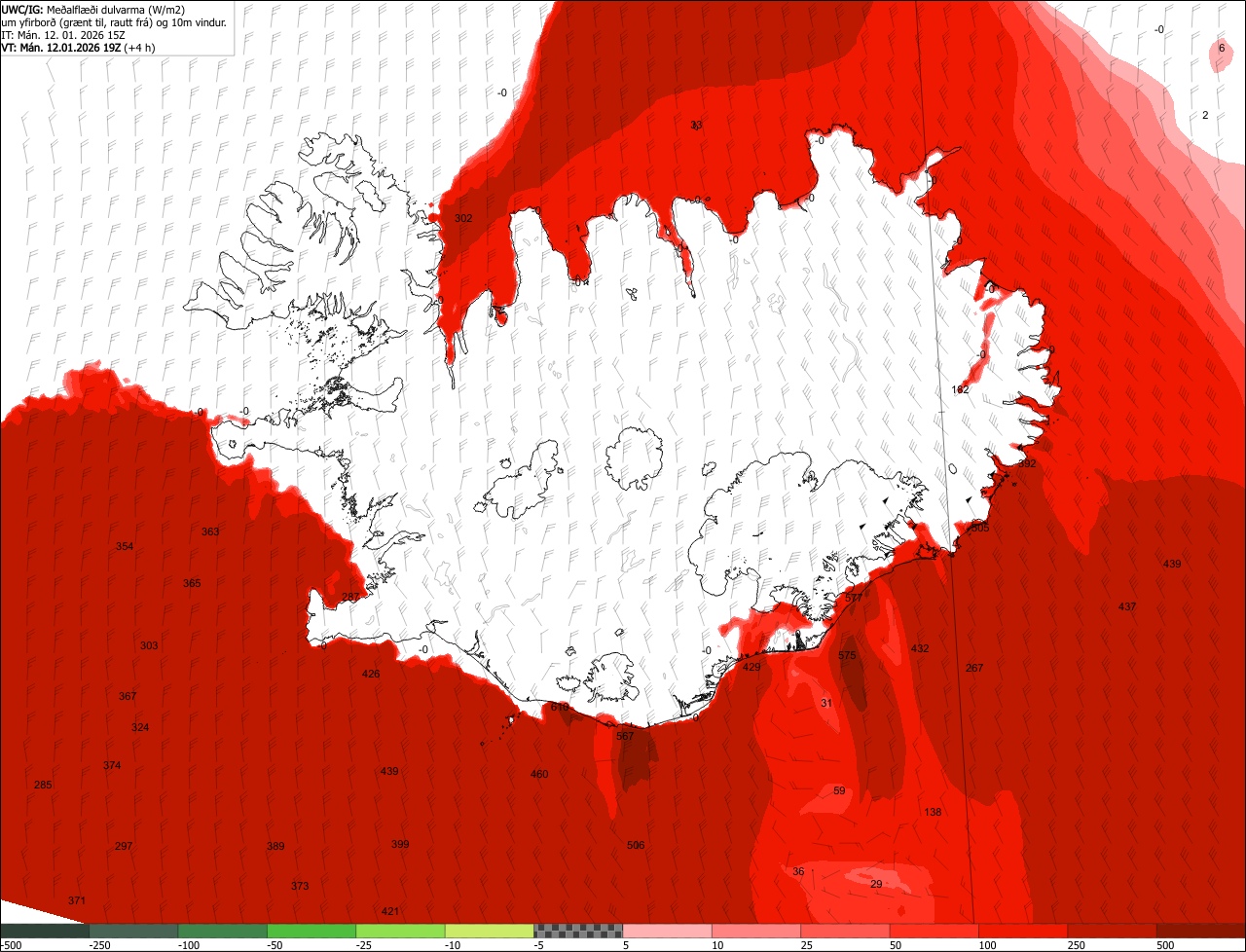1246x952 pixels.
Task: Click the value 287 near the southwest peninsula
Action: pyautogui.click(x=350, y=597)
